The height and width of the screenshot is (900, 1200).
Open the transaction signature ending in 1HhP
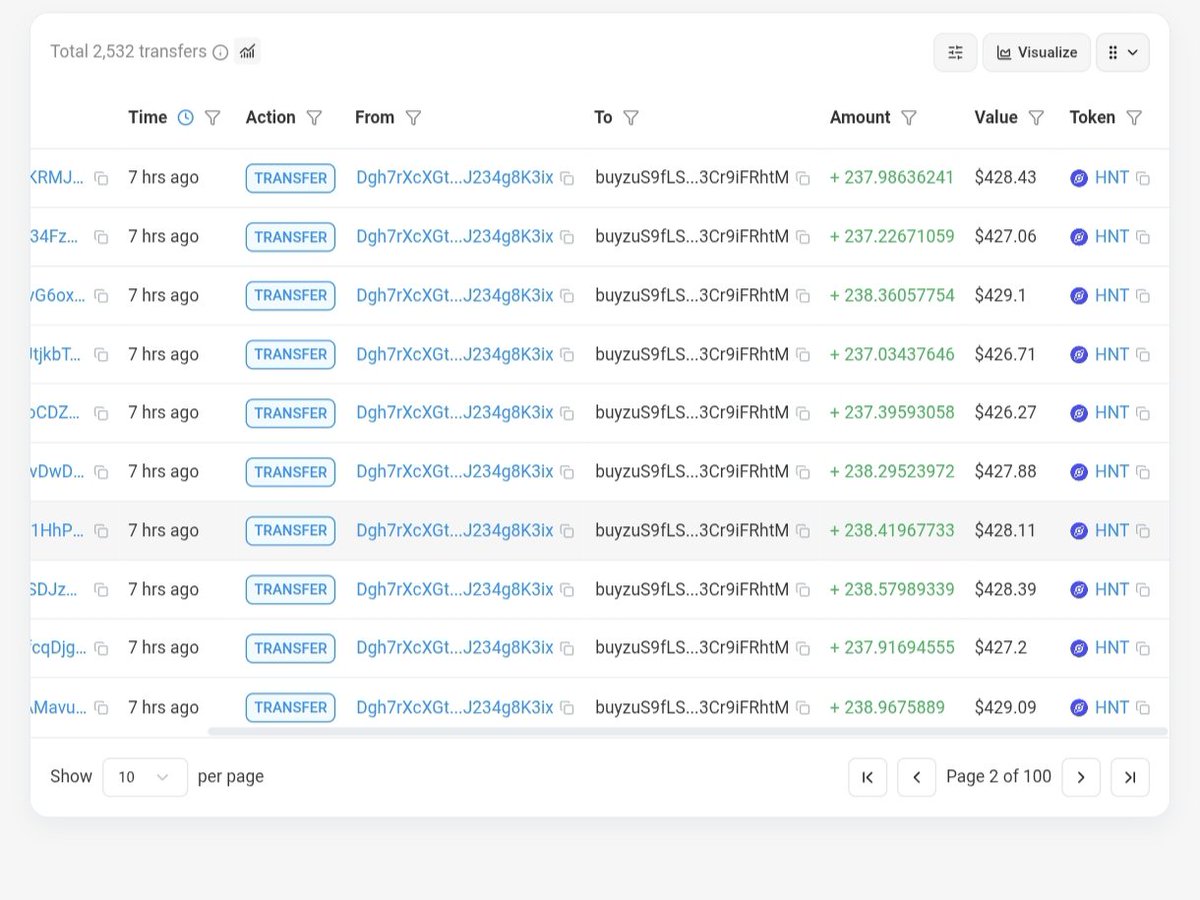(x=58, y=530)
